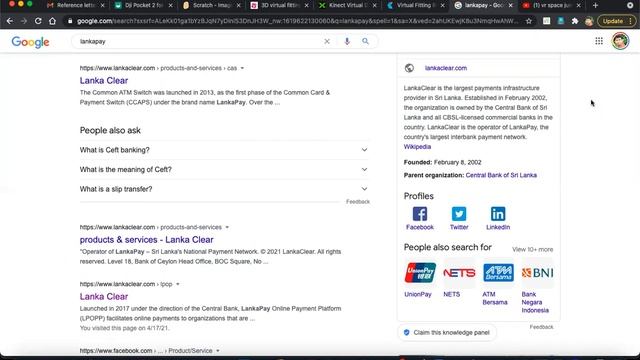Click View 10+ more link

tap(533, 249)
